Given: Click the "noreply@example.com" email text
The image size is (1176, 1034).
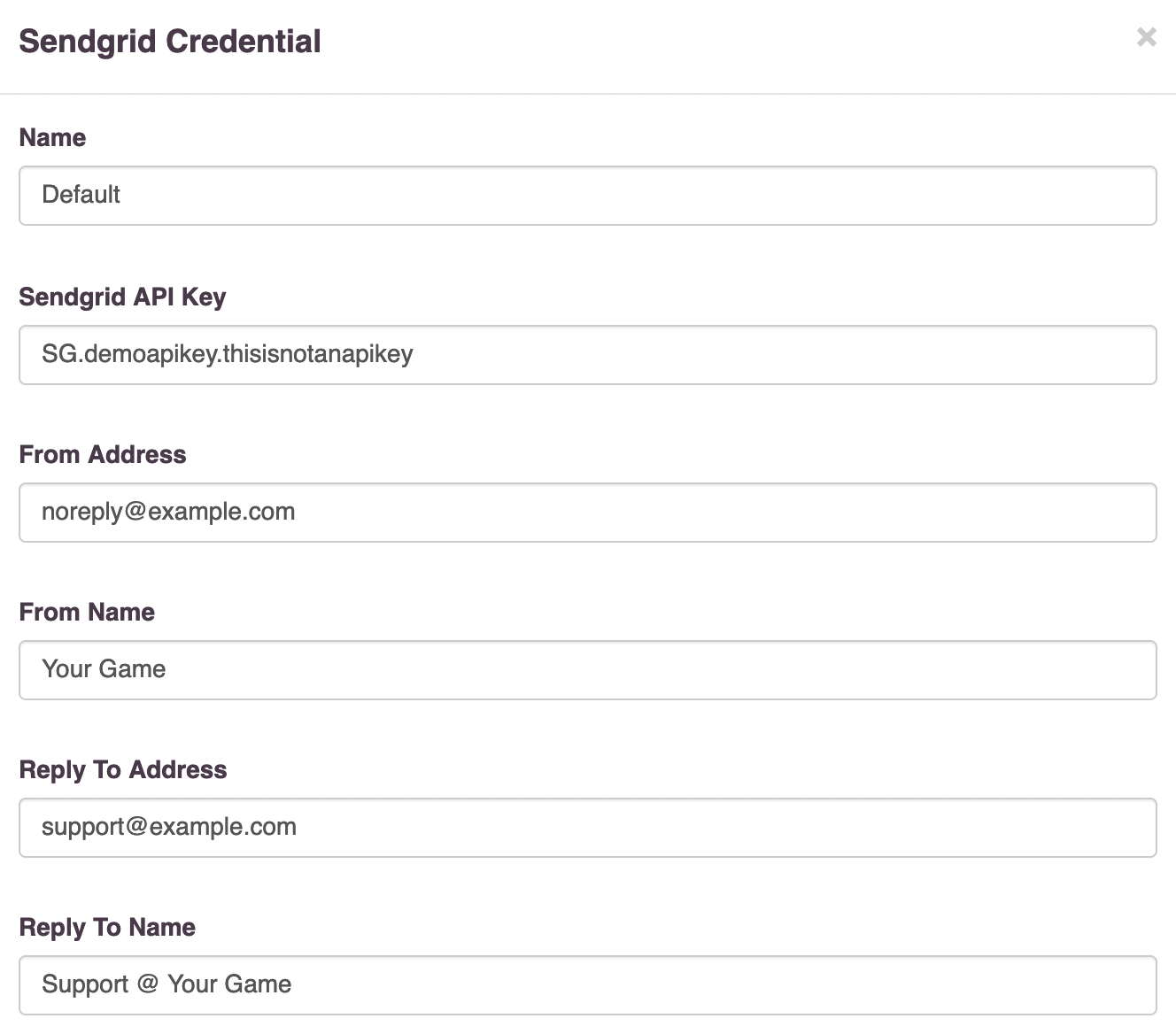Looking at the screenshot, I should click(168, 512).
